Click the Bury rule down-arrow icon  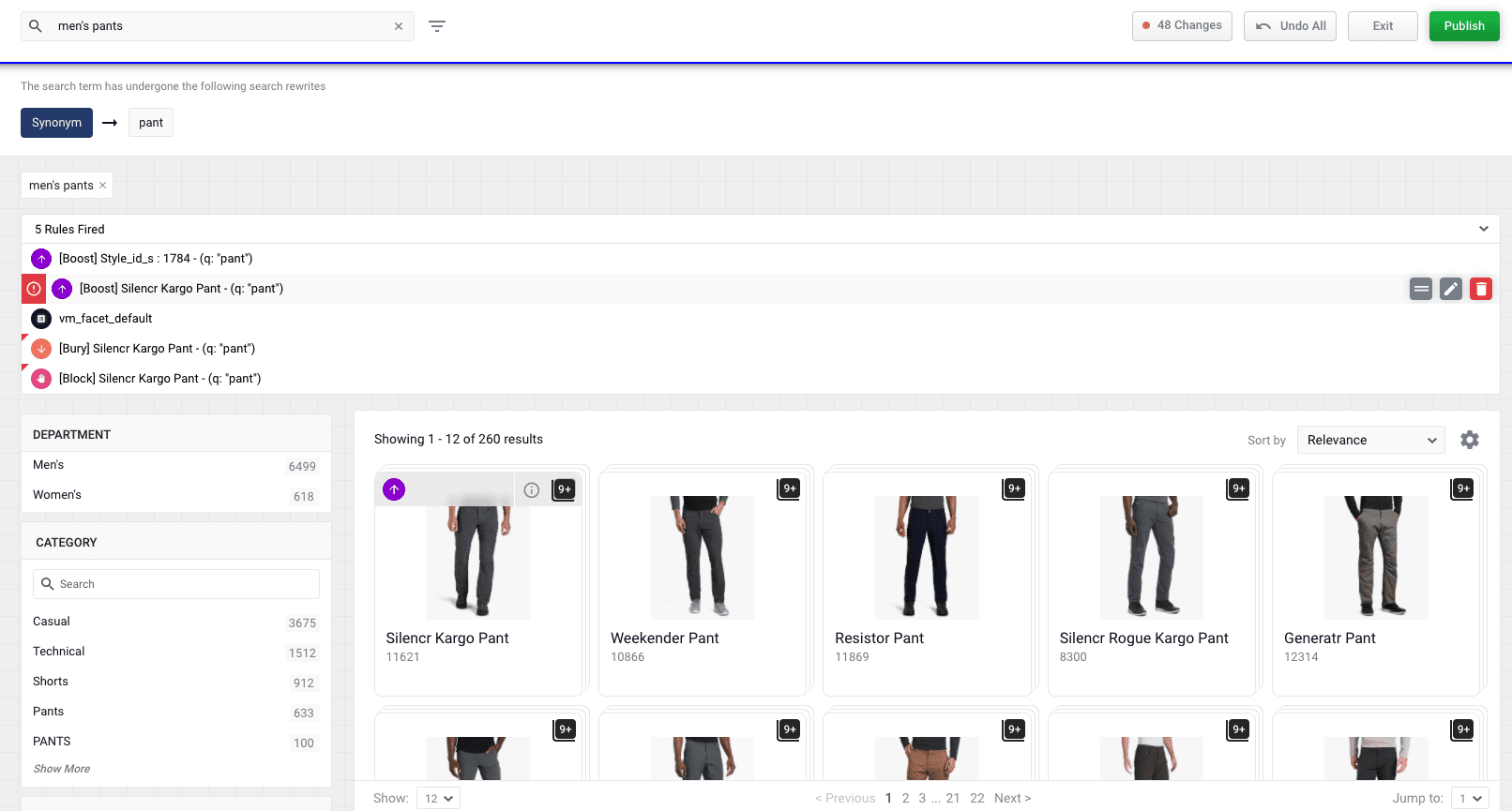pos(41,349)
